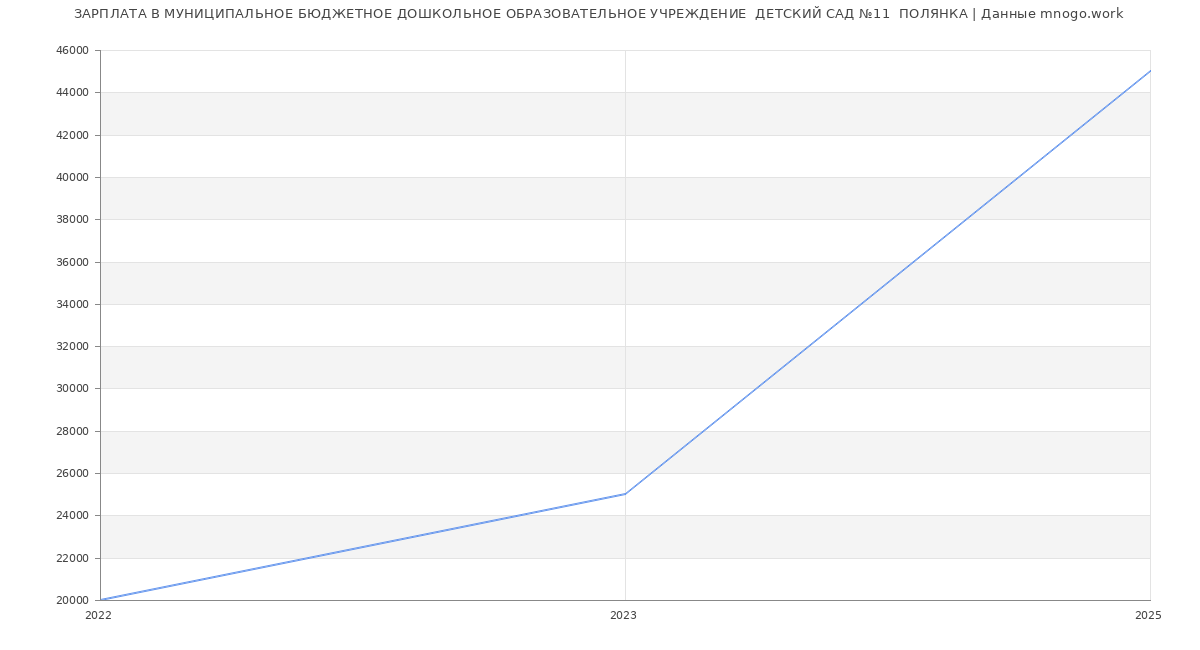Select the 26000 y-axis label
Image resolution: width=1200 pixels, height=650 pixels.
(x=74, y=473)
